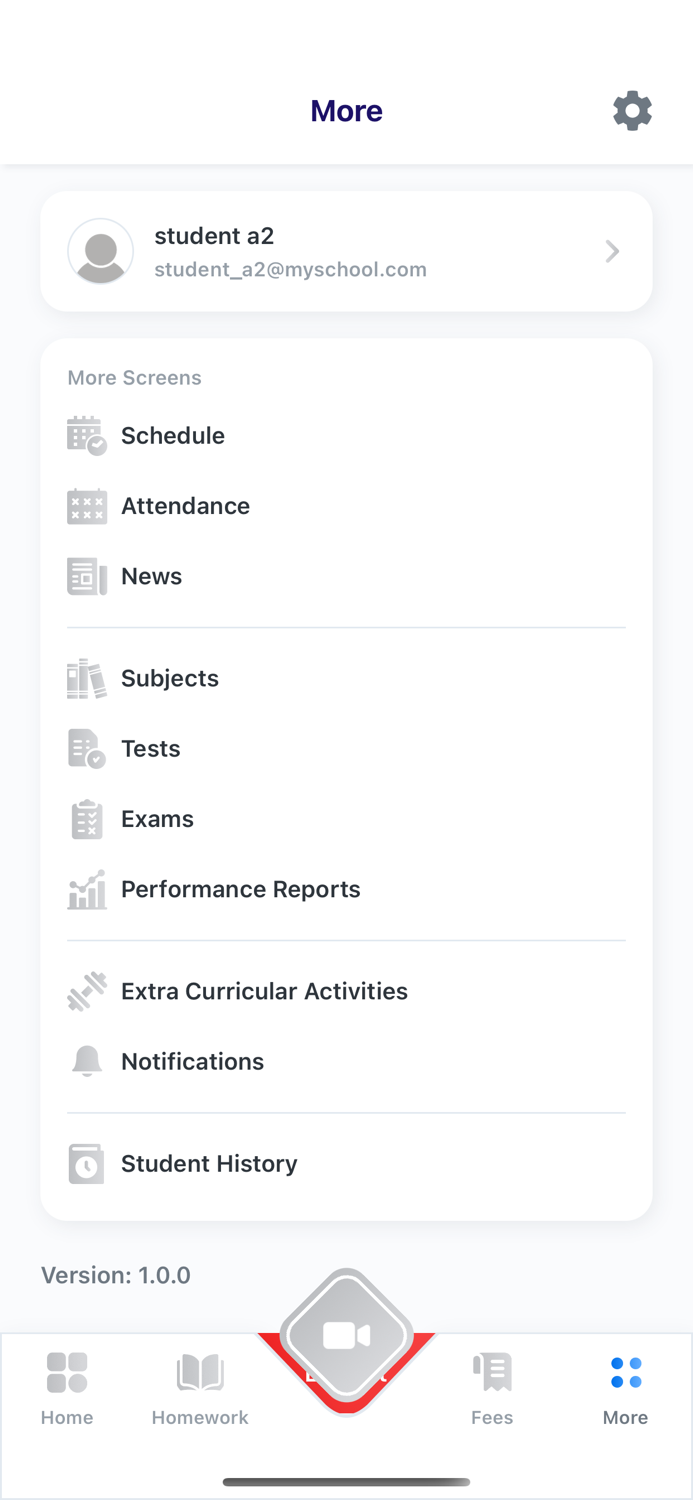The width and height of the screenshot is (693, 1500).
Task: Expand profile with chevron arrow
Action: point(613,251)
